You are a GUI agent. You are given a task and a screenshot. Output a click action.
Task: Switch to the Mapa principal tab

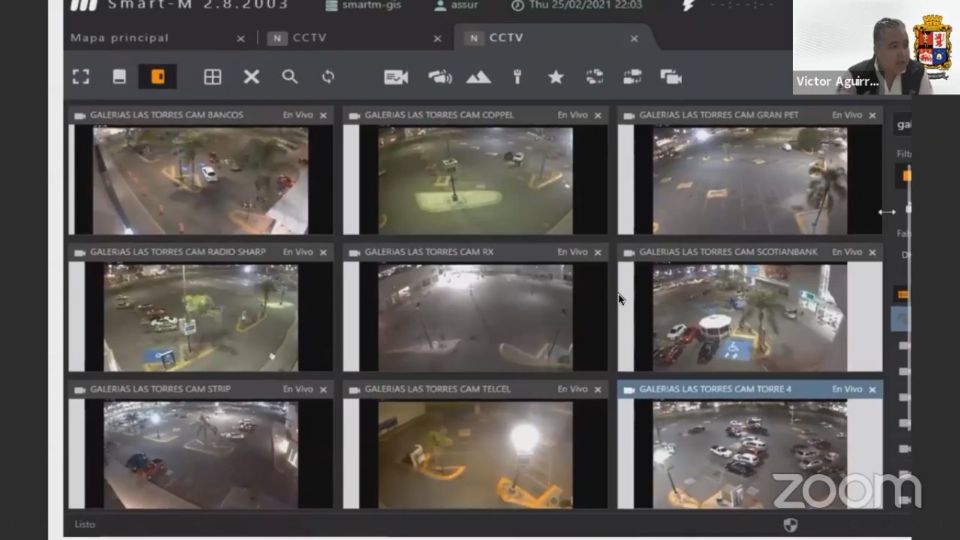click(120, 38)
